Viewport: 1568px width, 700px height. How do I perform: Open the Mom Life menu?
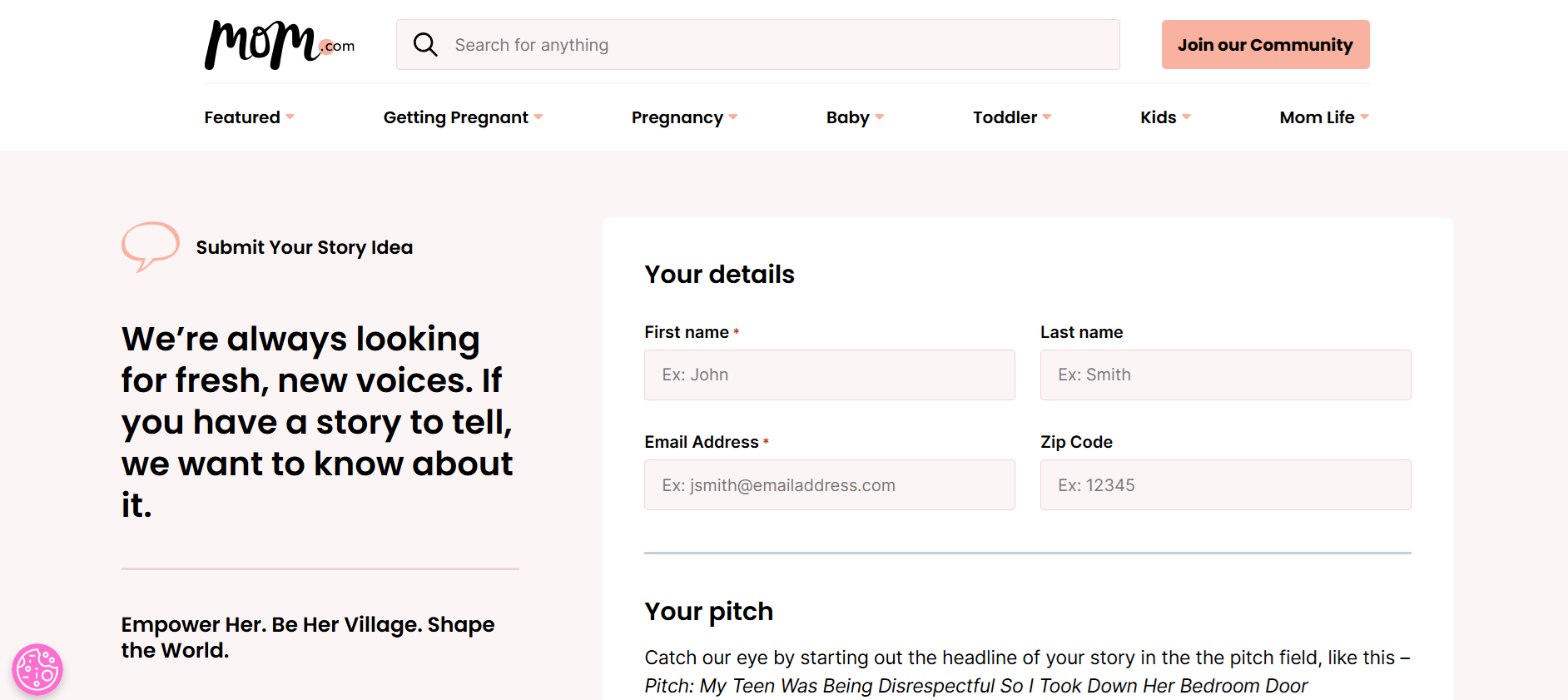pyautogui.click(x=1317, y=117)
